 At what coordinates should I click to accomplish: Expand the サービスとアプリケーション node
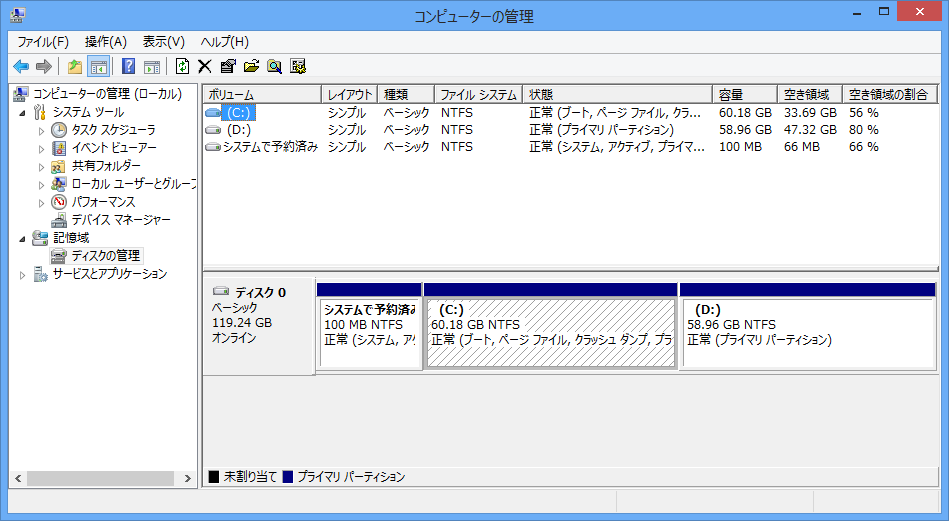(x=22, y=275)
